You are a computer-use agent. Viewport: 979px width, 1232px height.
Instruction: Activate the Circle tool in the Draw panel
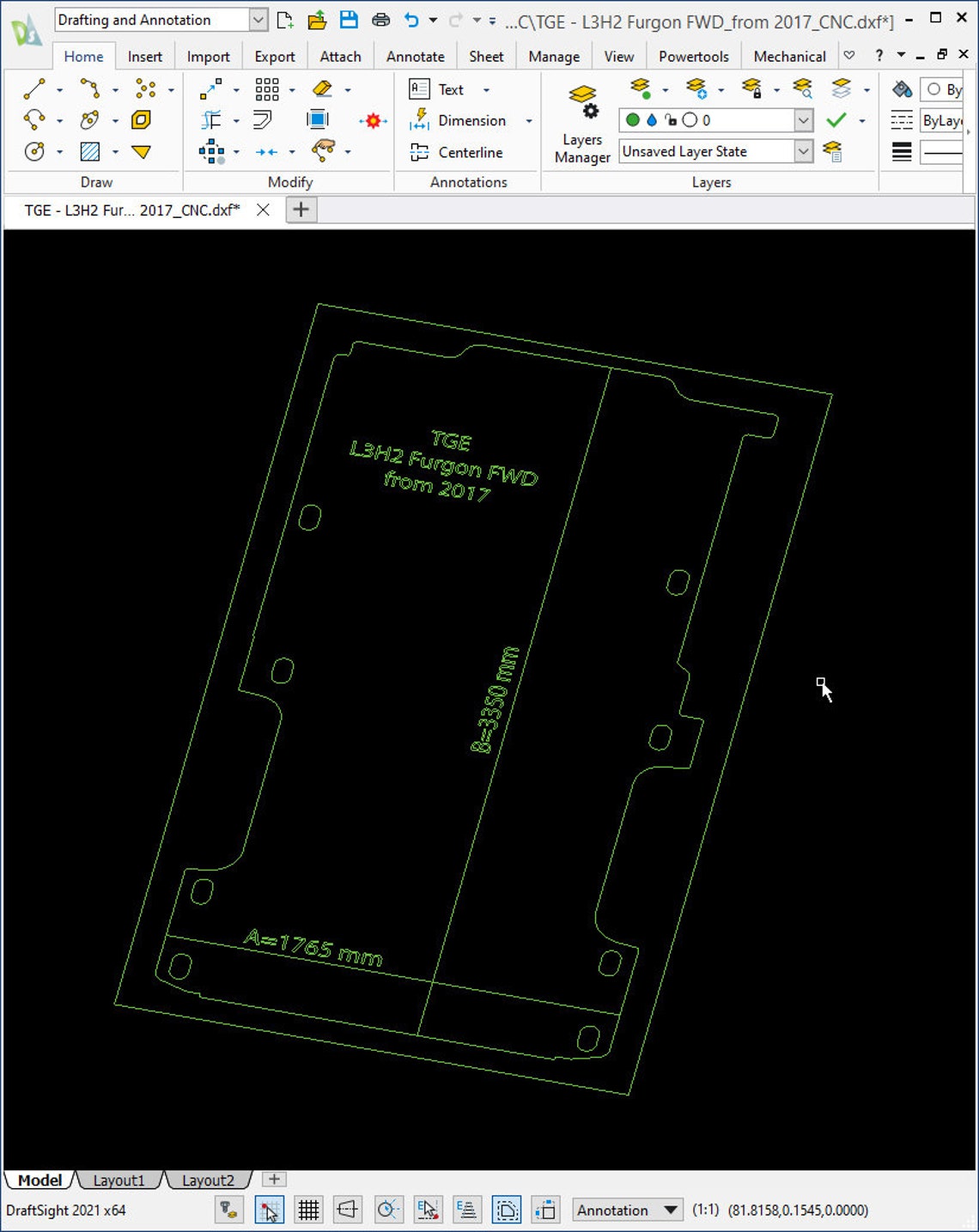tap(36, 151)
